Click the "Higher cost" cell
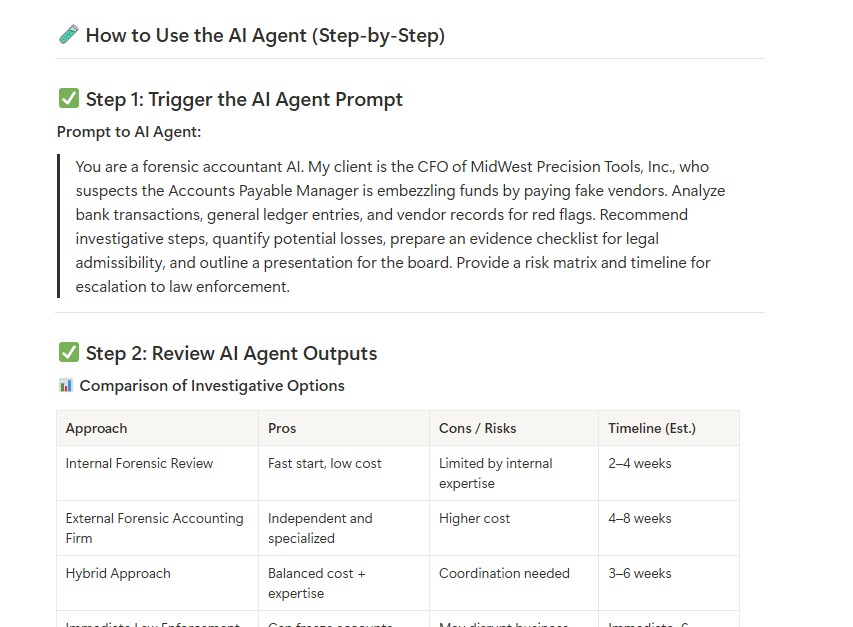The image size is (853, 627). coord(514,528)
